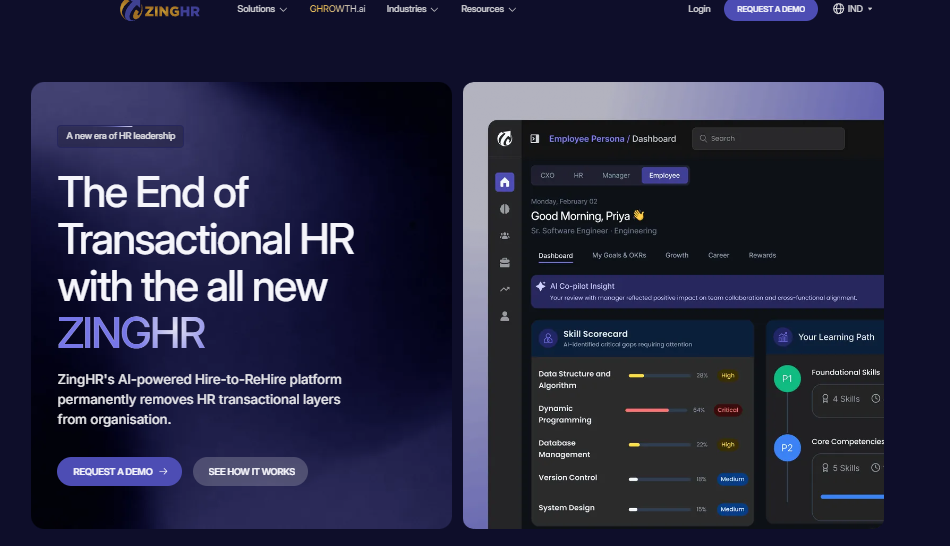Expand the Resources dropdown menu
This screenshot has width=950, height=546.
click(x=488, y=9)
